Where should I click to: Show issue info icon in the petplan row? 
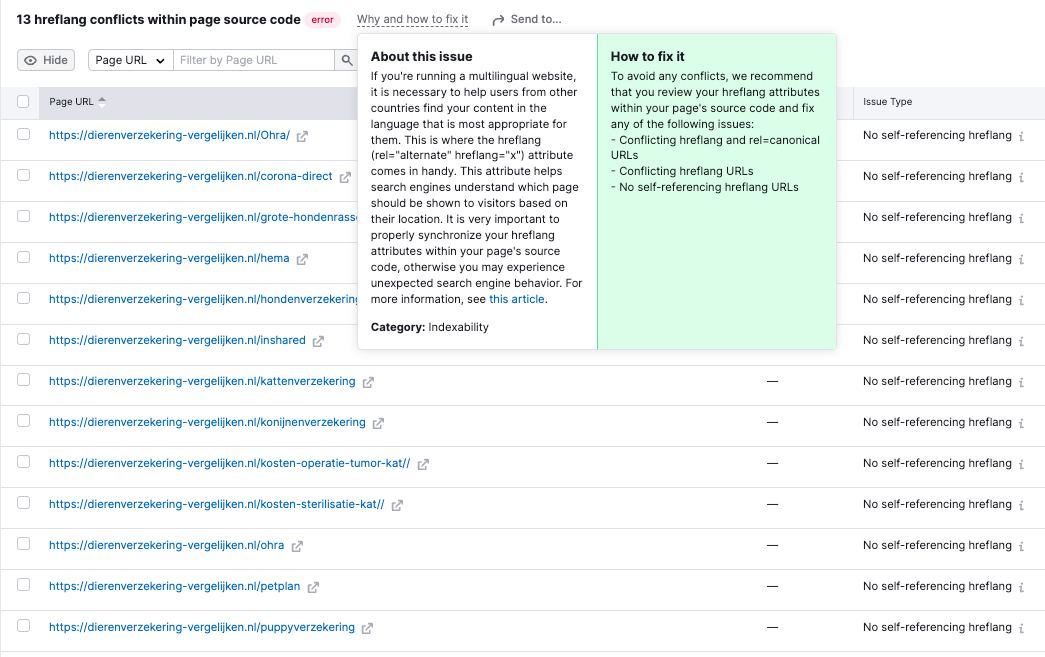(x=1021, y=588)
